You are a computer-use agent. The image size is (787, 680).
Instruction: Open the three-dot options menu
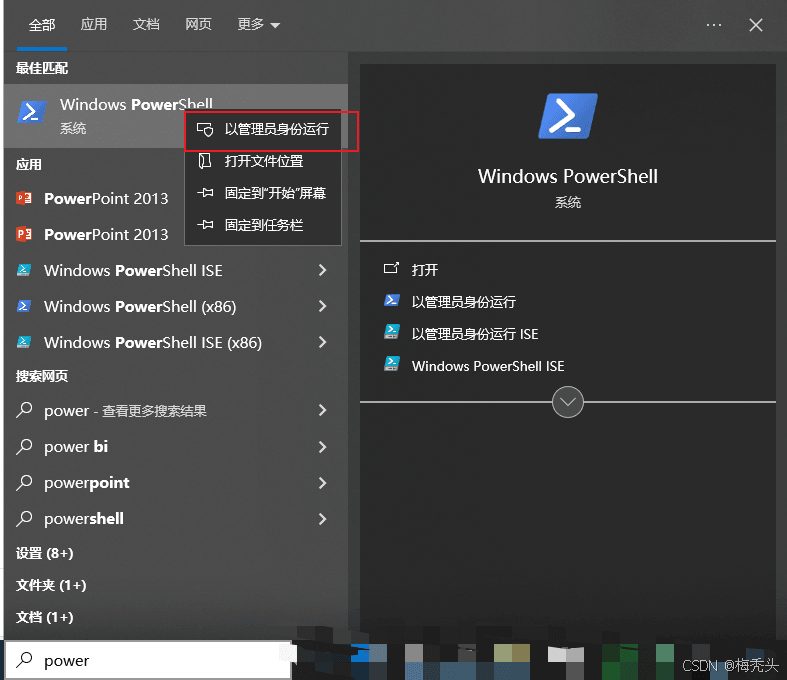(714, 25)
